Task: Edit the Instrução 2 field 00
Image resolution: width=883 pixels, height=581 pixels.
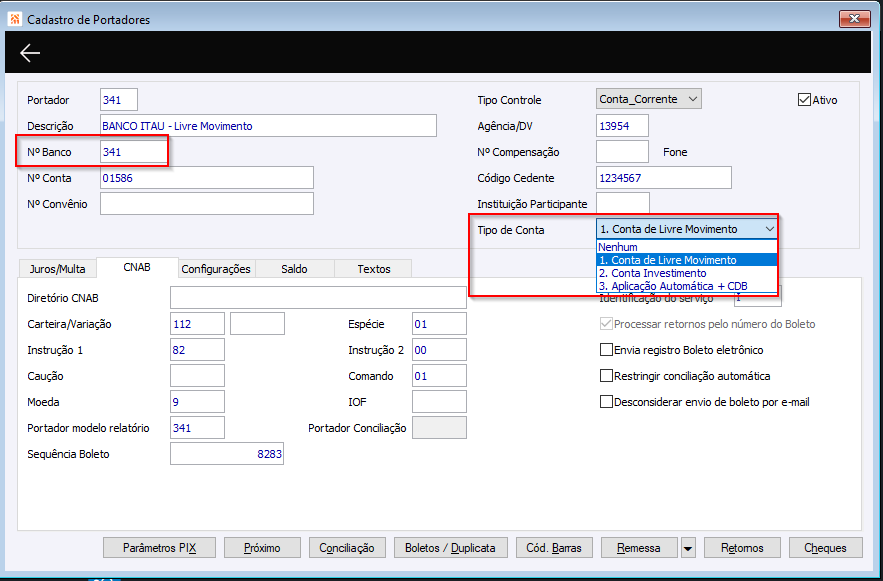Action: [x=439, y=350]
